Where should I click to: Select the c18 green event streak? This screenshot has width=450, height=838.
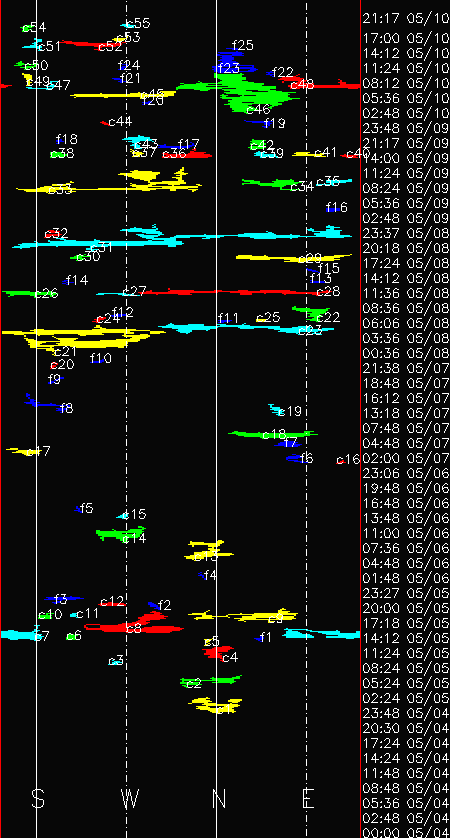pyautogui.click(x=273, y=433)
